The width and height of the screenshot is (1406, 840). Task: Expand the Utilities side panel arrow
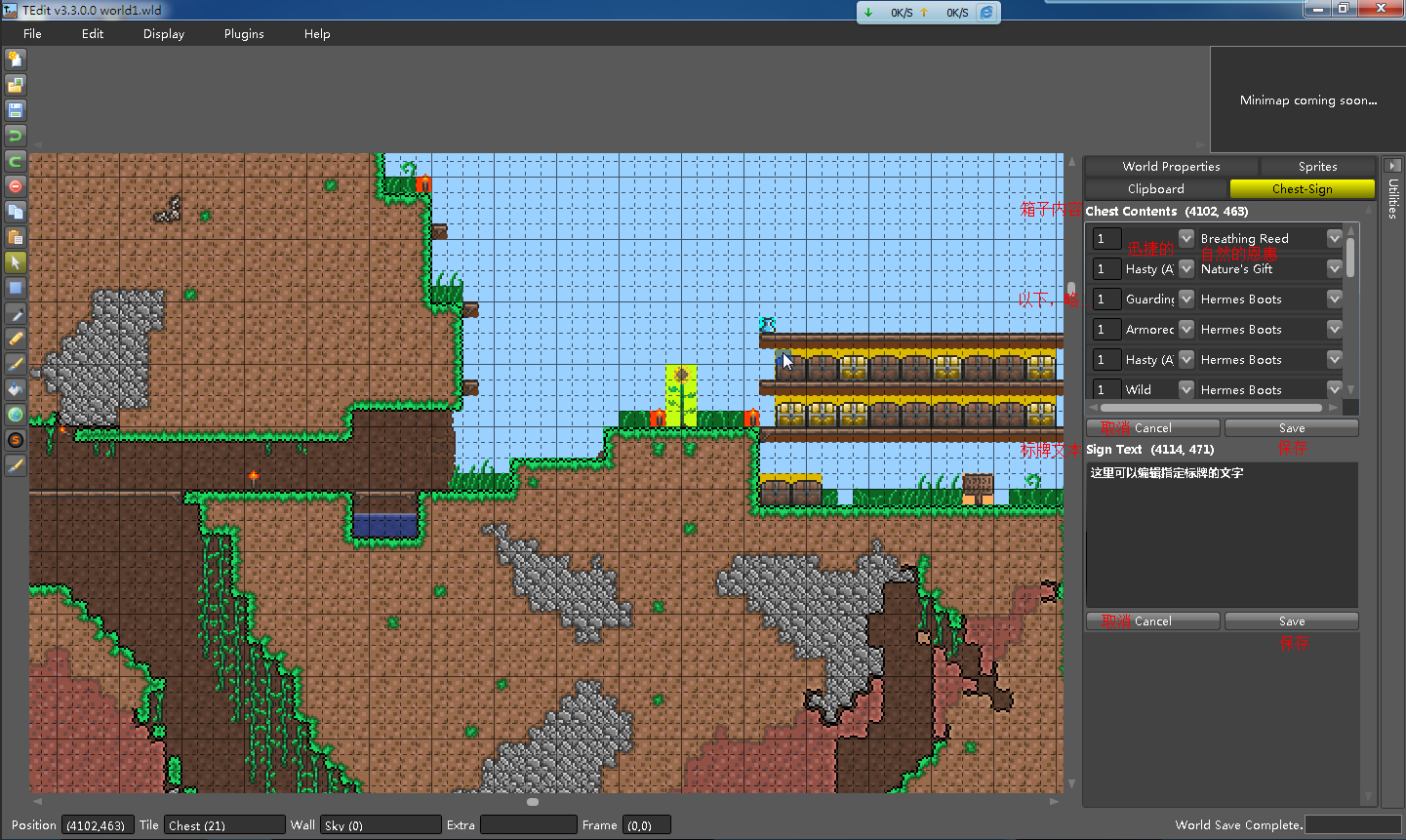(1392, 166)
